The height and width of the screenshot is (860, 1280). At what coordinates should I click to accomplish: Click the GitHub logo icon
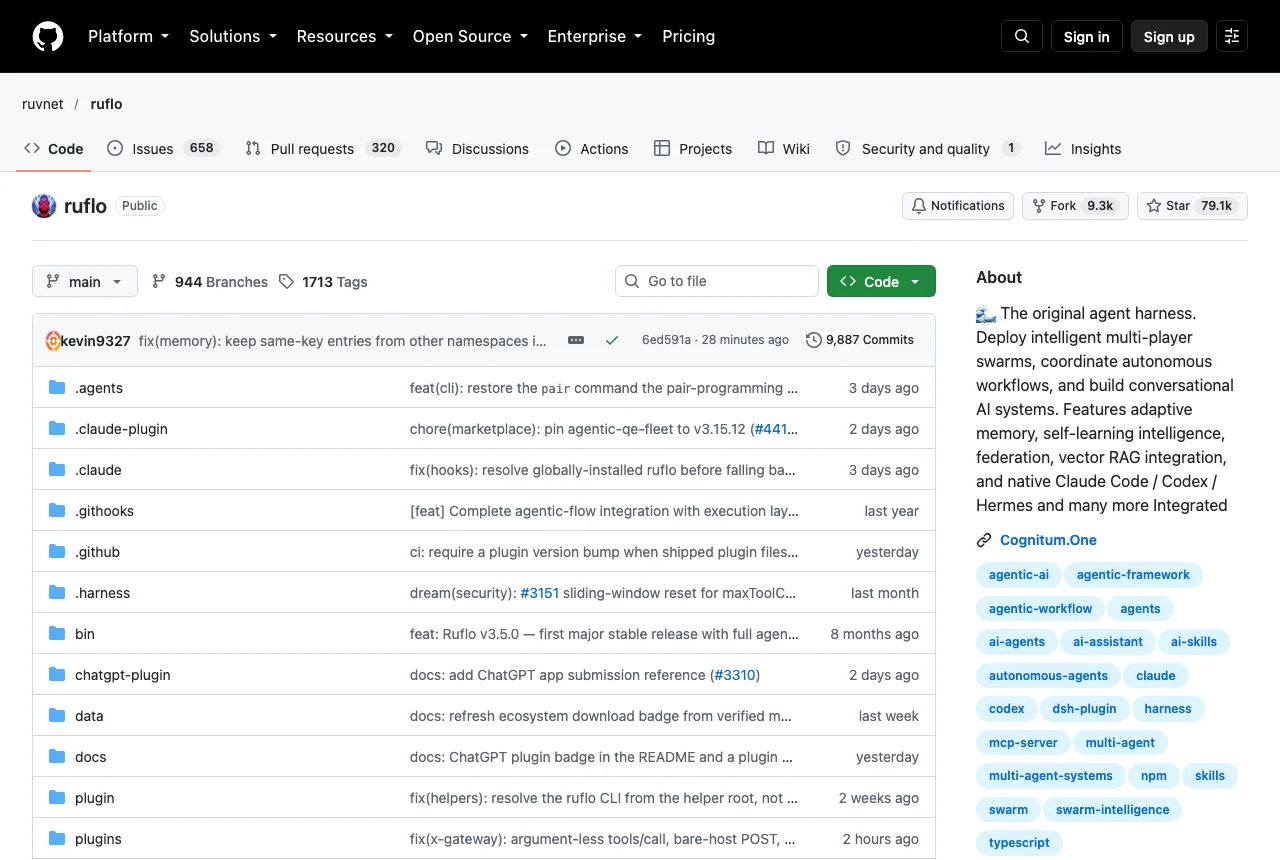[48, 36]
